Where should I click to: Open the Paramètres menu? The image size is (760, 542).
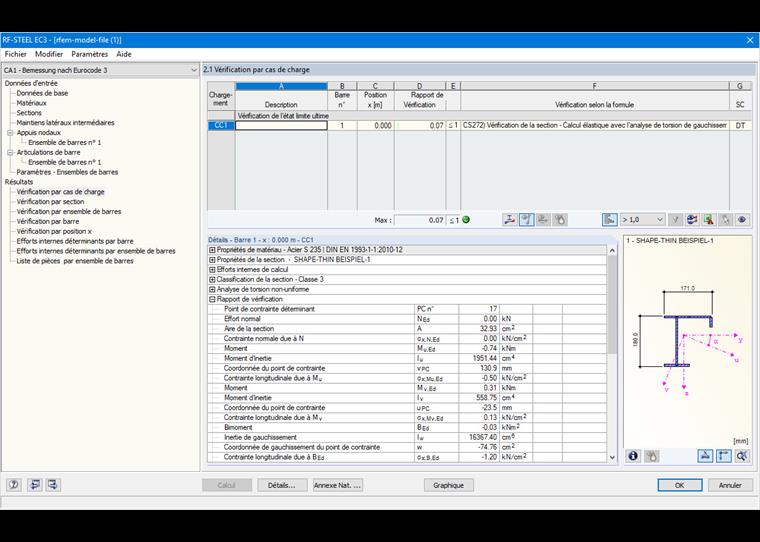click(x=90, y=54)
